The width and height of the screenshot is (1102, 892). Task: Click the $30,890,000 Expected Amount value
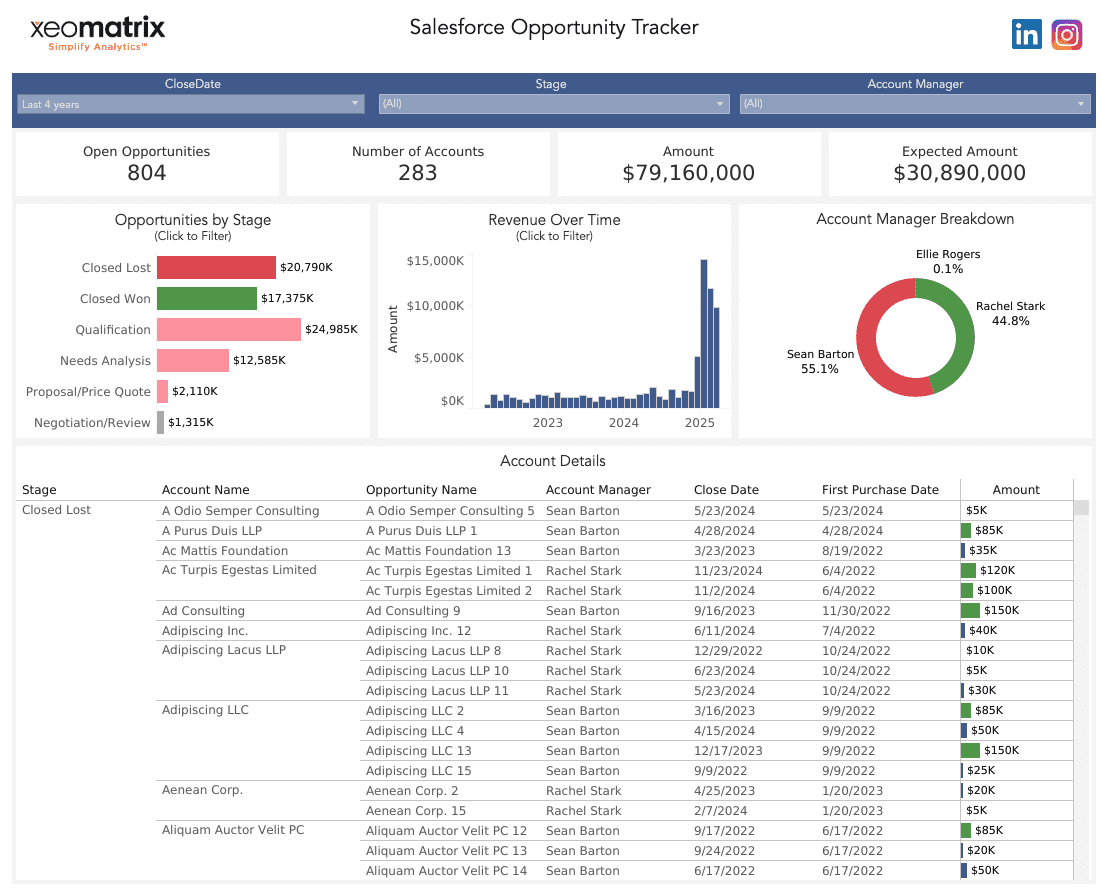[959, 173]
